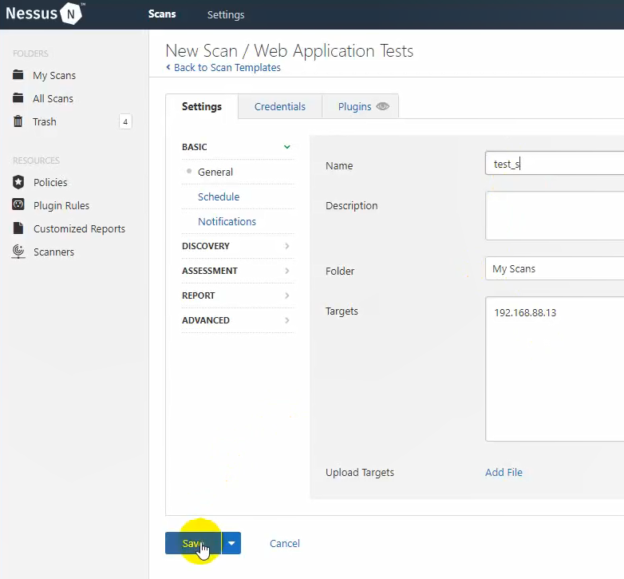Switch to the Credentials tab
The image size is (624, 579).
click(x=279, y=107)
